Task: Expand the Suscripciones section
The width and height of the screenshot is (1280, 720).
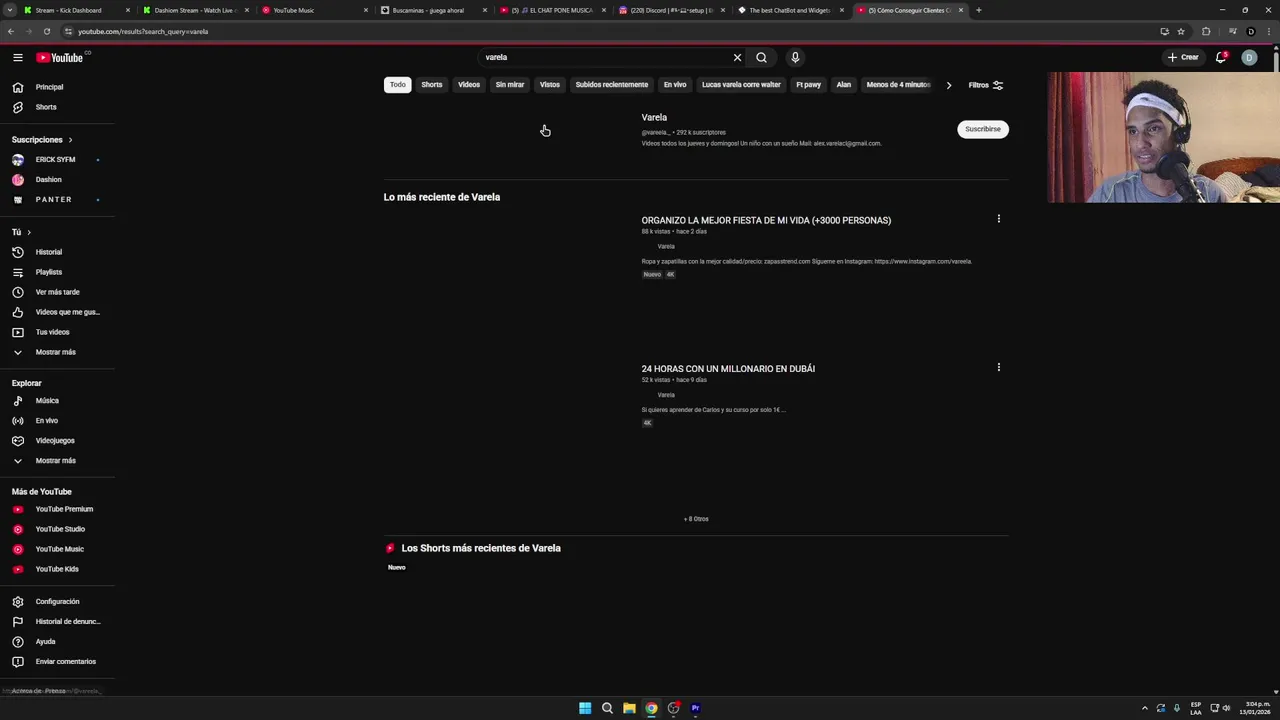Action: (42, 140)
